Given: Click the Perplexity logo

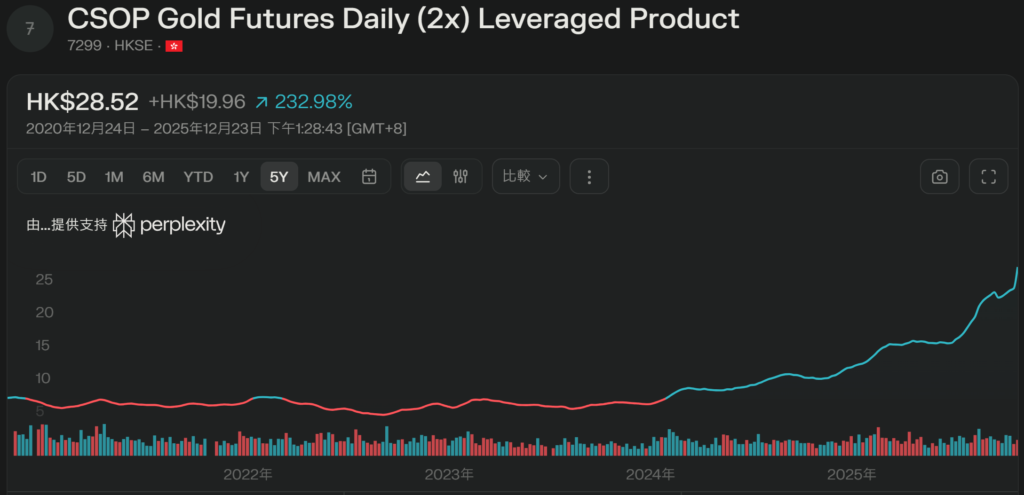Looking at the screenshot, I should point(169,225).
